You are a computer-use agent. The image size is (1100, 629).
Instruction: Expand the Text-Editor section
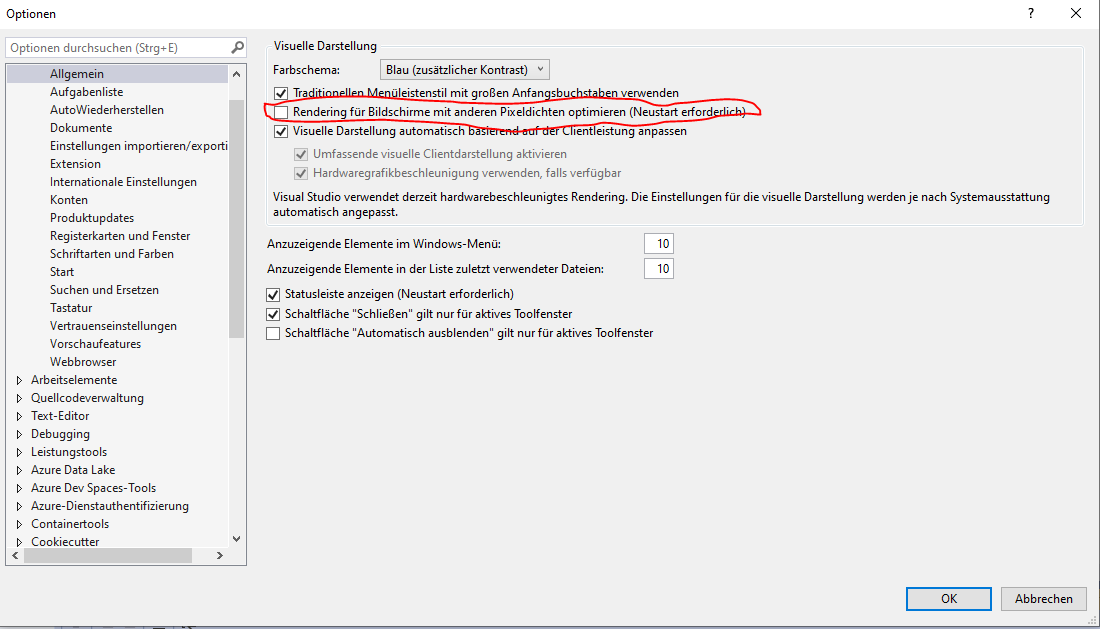point(17,415)
